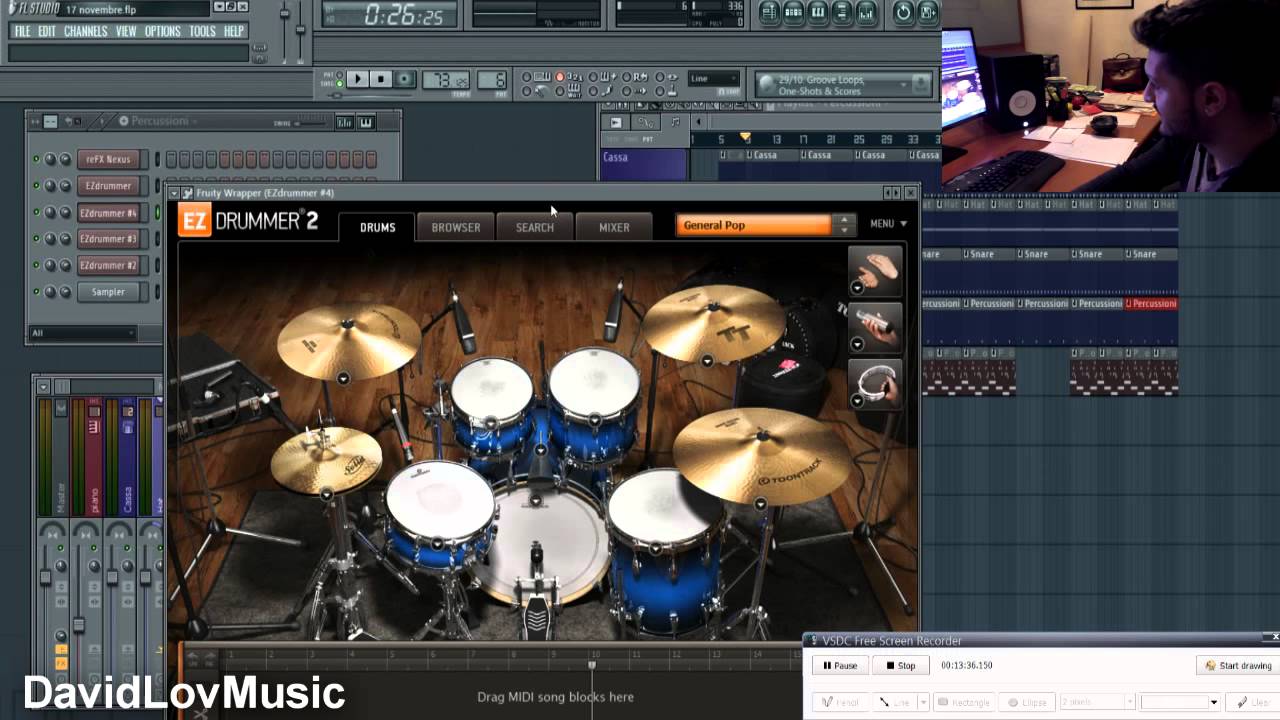
Task: Open the TOOLS menu
Action: point(202,31)
